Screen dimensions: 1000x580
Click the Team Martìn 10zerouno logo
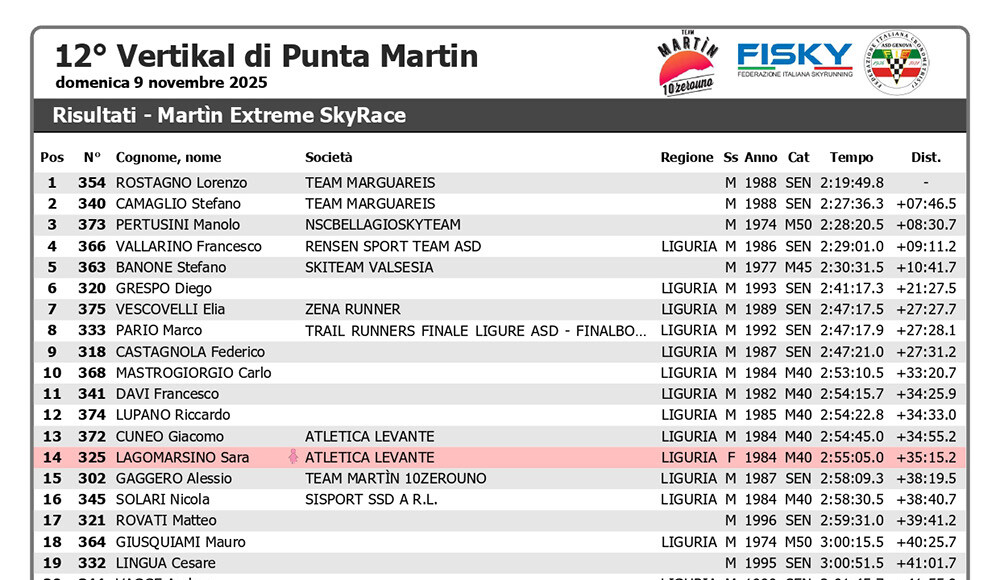point(687,65)
